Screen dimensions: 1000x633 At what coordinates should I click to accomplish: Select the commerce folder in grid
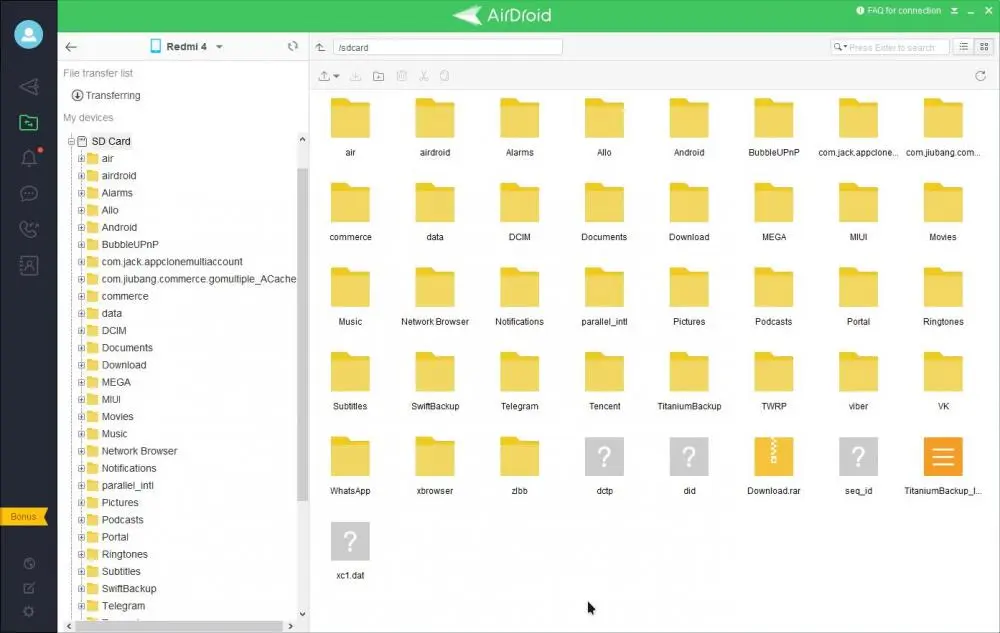350,203
